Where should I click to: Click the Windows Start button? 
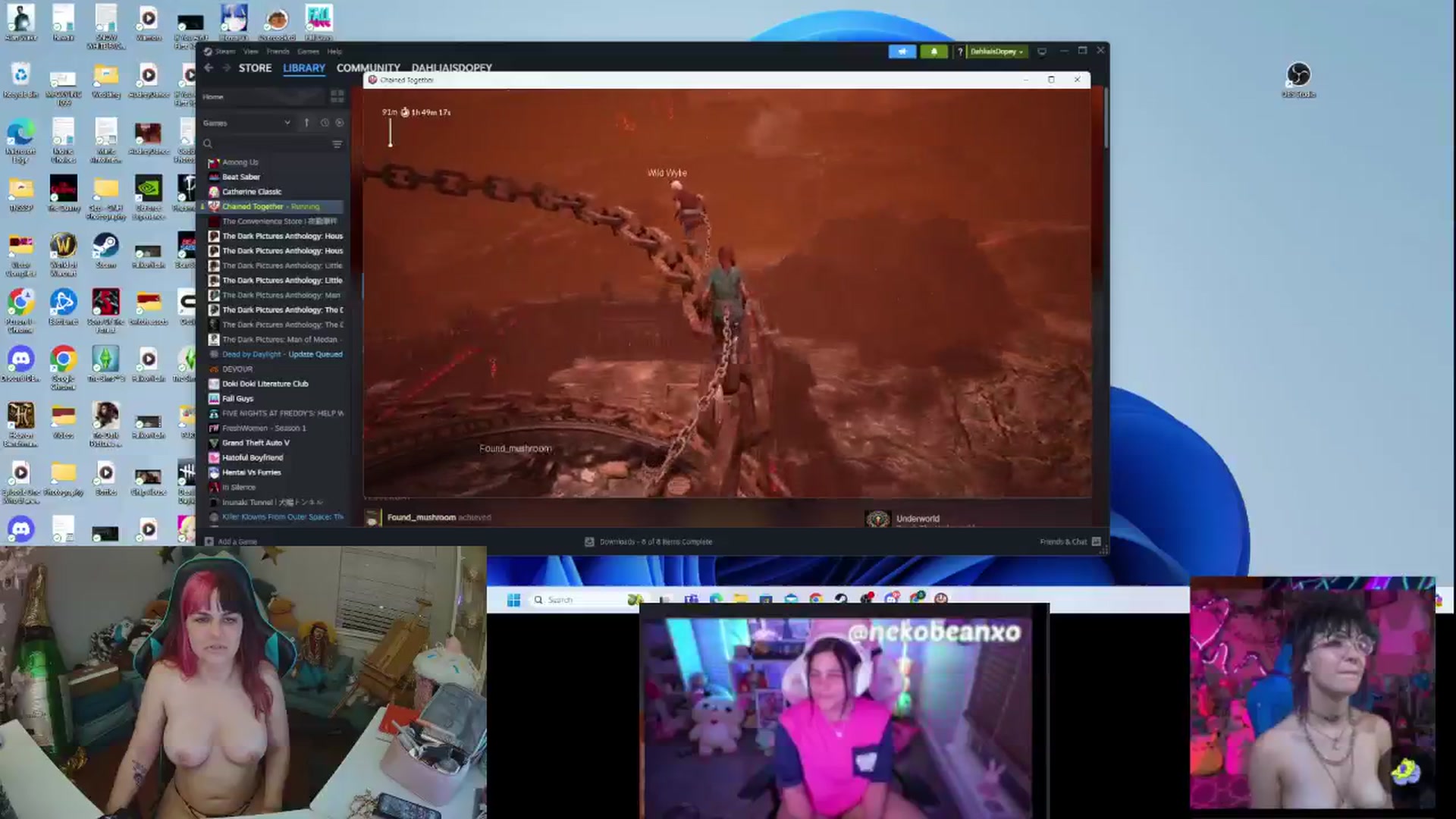coord(513,600)
